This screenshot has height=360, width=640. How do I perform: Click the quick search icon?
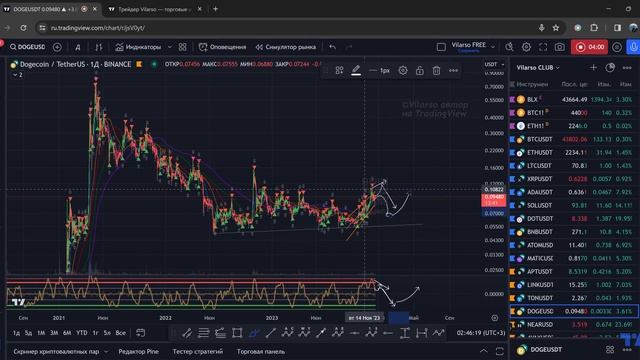click(x=509, y=47)
